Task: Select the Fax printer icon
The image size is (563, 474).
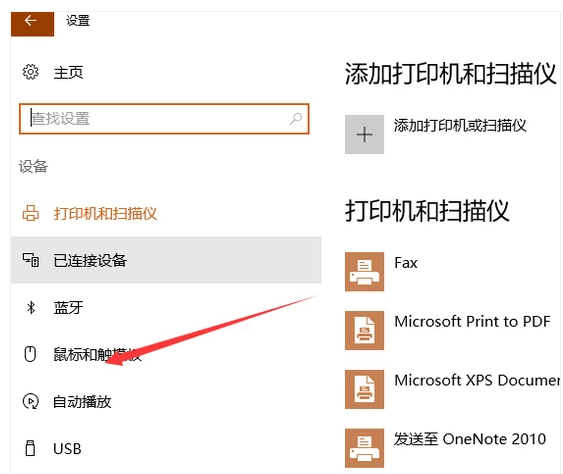Action: 364,271
